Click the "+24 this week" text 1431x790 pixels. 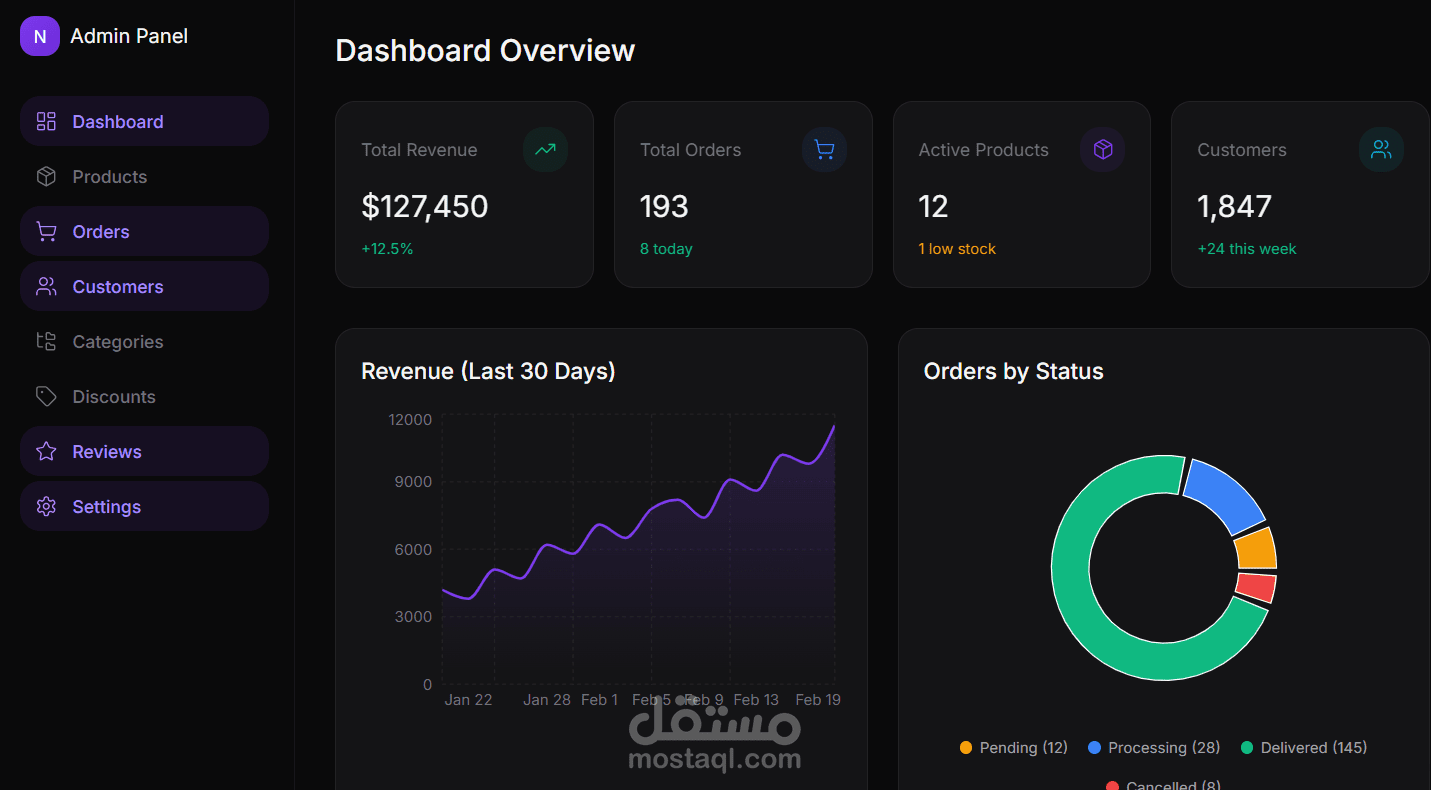pyautogui.click(x=1247, y=249)
